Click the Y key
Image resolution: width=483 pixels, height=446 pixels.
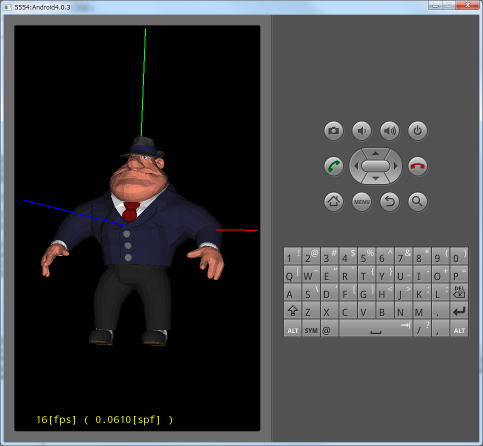pyautogui.click(x=385, y=274)
